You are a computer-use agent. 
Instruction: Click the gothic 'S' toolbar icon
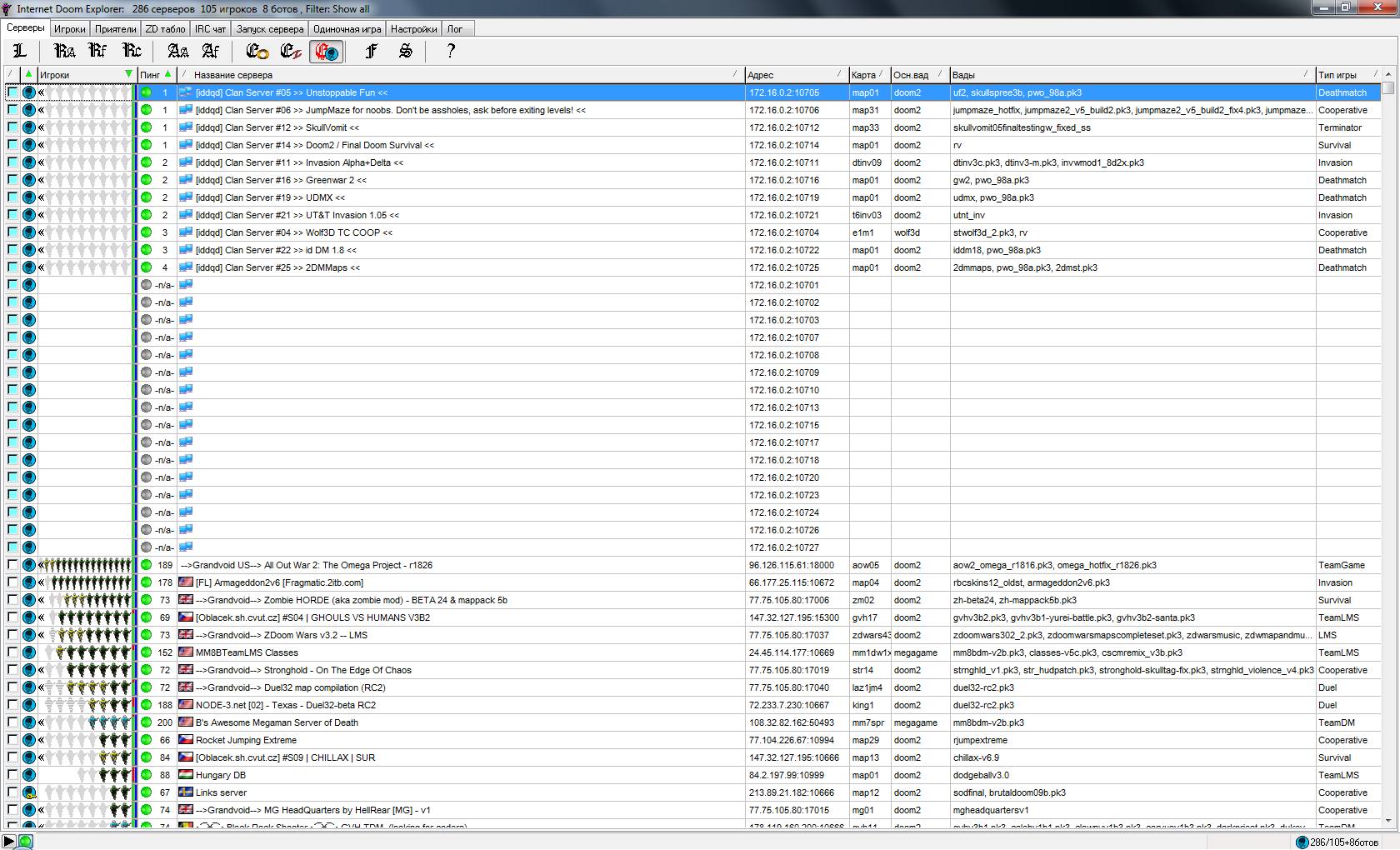(x=406, y=52)
